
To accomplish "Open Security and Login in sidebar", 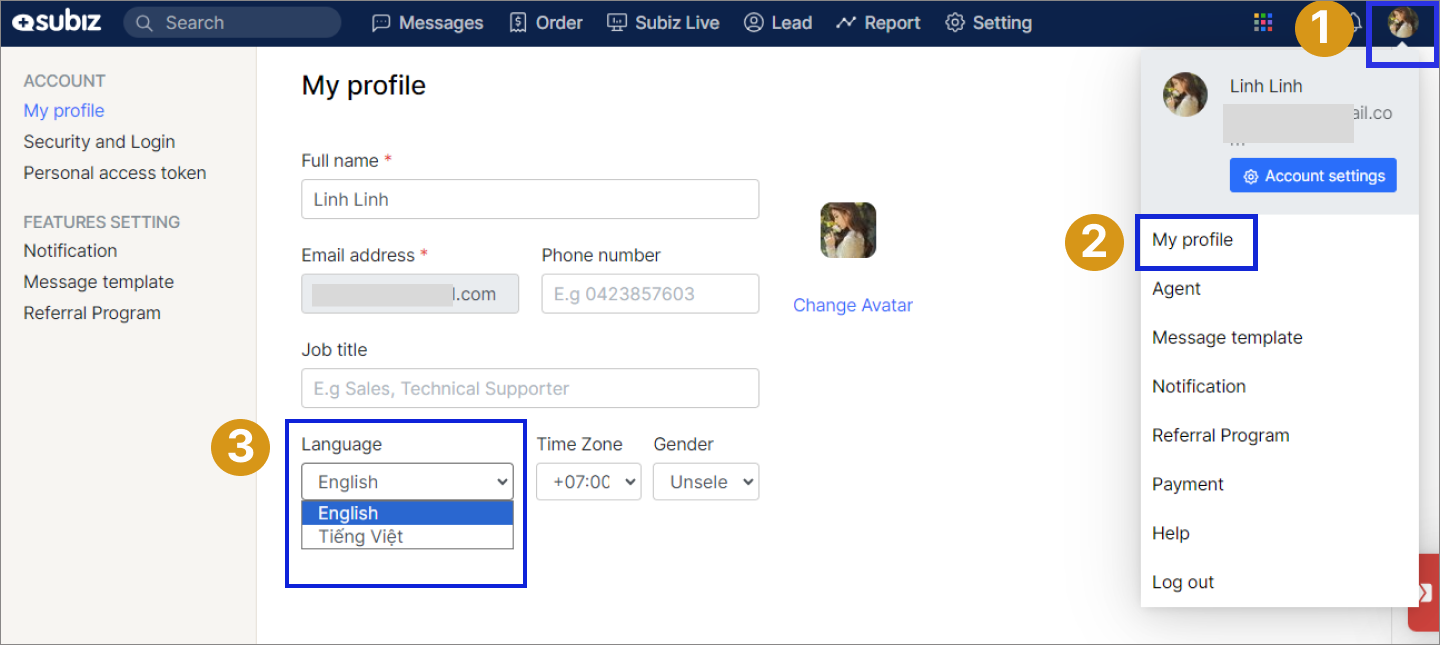I will pos(99,142).
